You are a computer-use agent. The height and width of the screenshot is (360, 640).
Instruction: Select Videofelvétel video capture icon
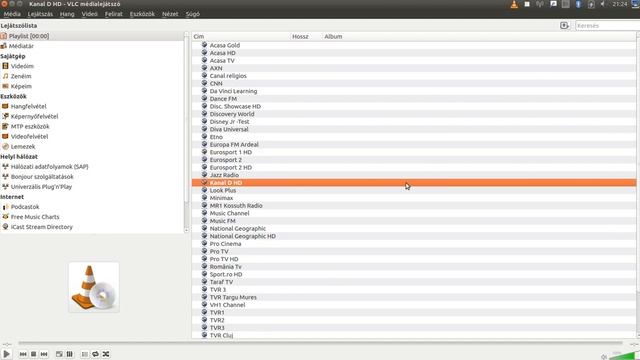(5, 136)
